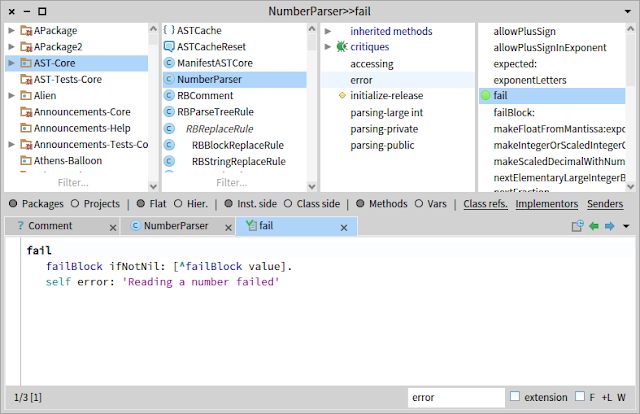Select the Projects radio button
640x414 pixels.
pos(75,203)
